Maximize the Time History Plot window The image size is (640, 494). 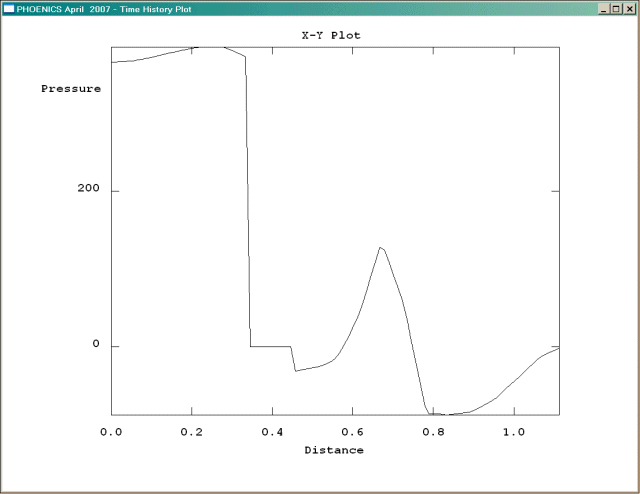point(616,8)
